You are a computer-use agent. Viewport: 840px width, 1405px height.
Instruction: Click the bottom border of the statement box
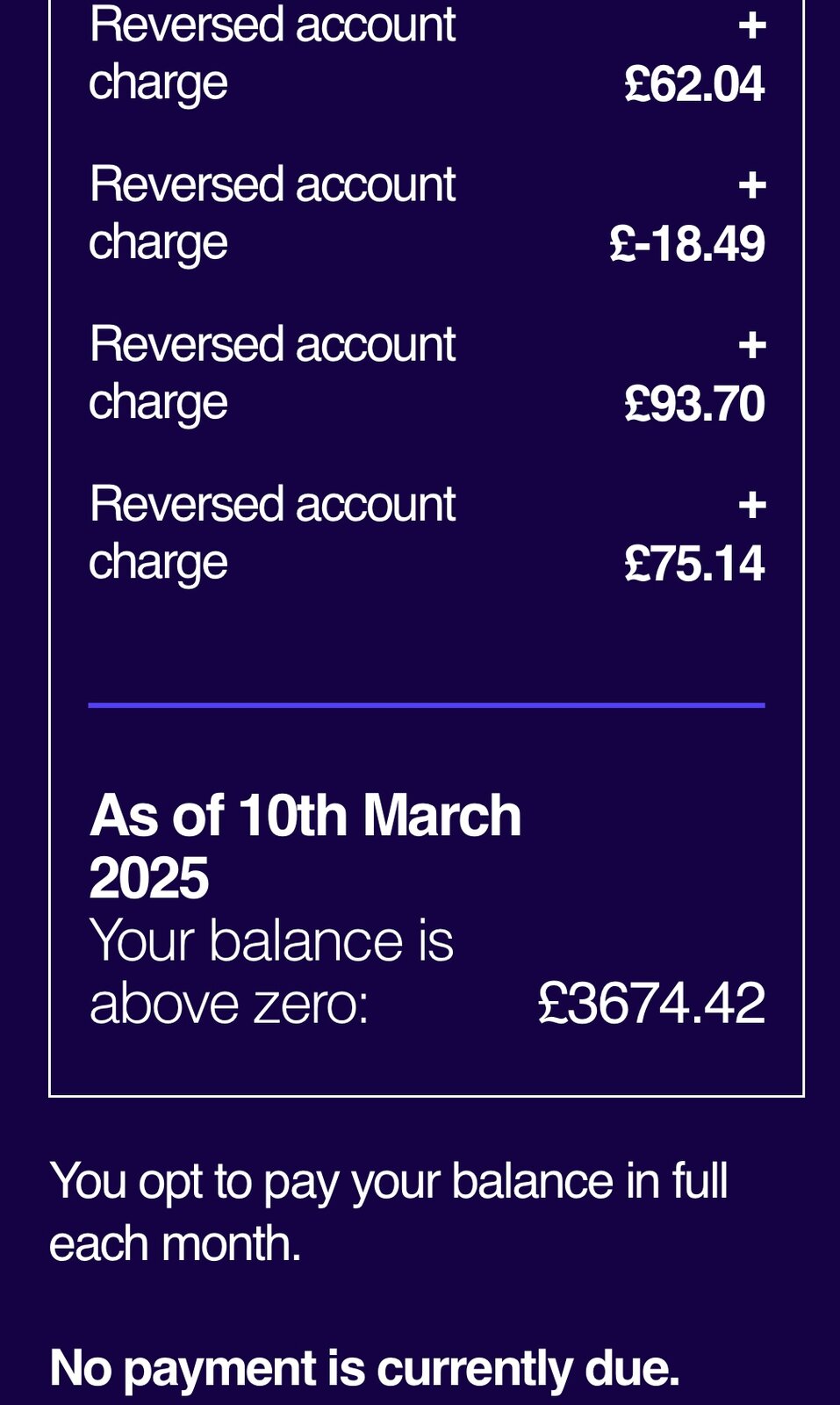point(427,1096)
